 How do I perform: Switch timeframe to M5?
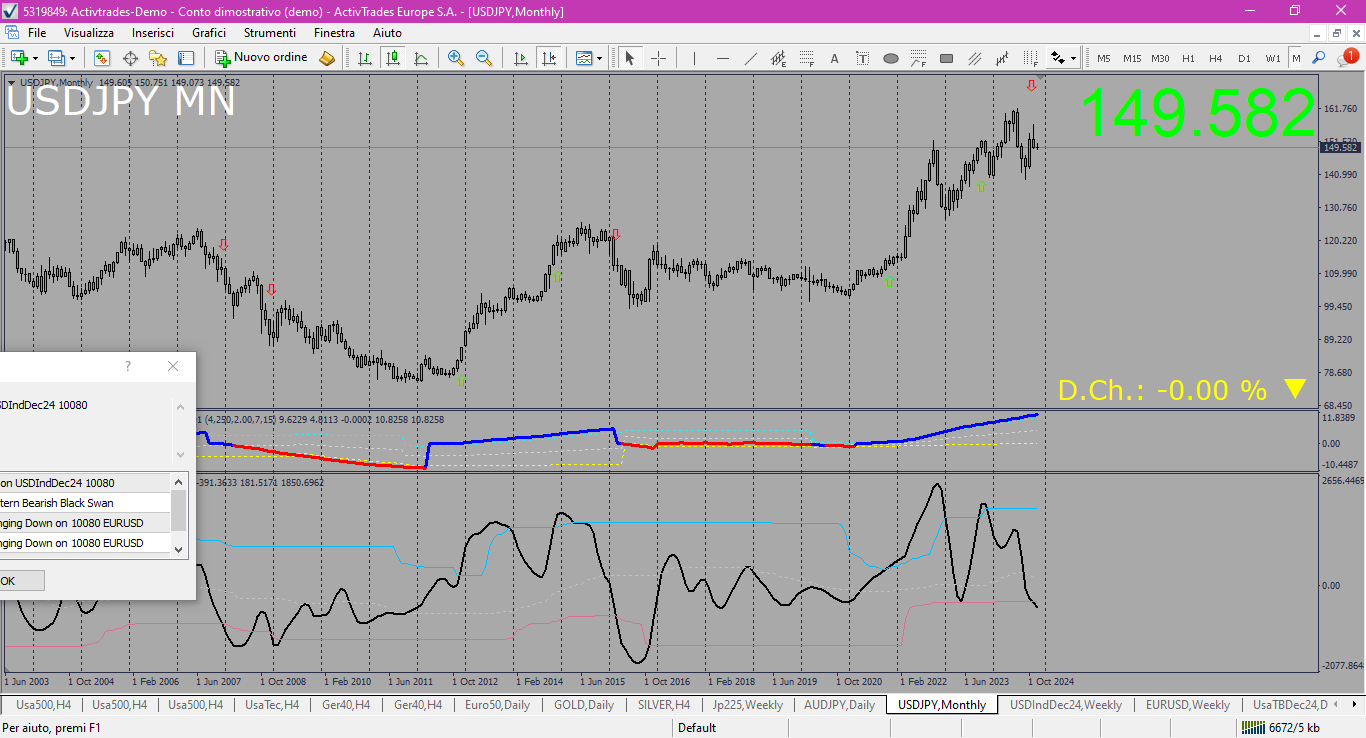(x=1104, y=58)
